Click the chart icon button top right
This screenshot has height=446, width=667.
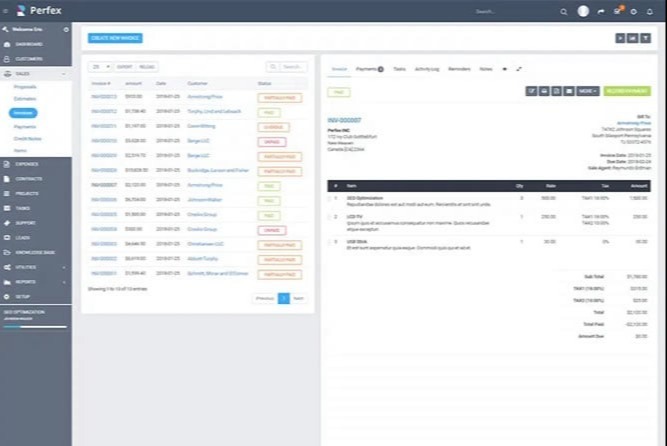[x=633, y=38]
